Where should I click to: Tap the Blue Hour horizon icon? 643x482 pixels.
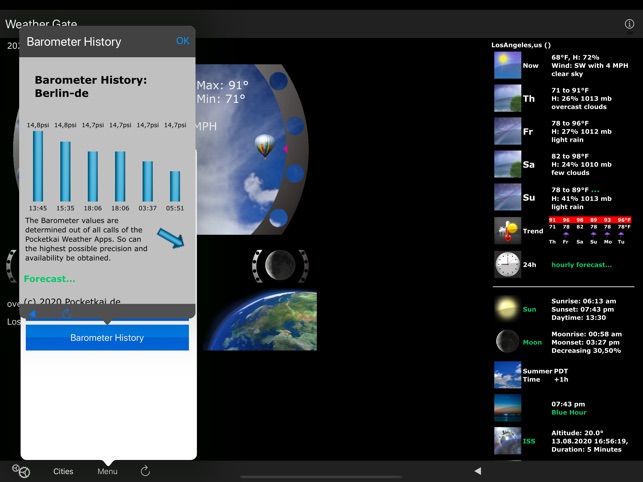(x=507, y=408)
